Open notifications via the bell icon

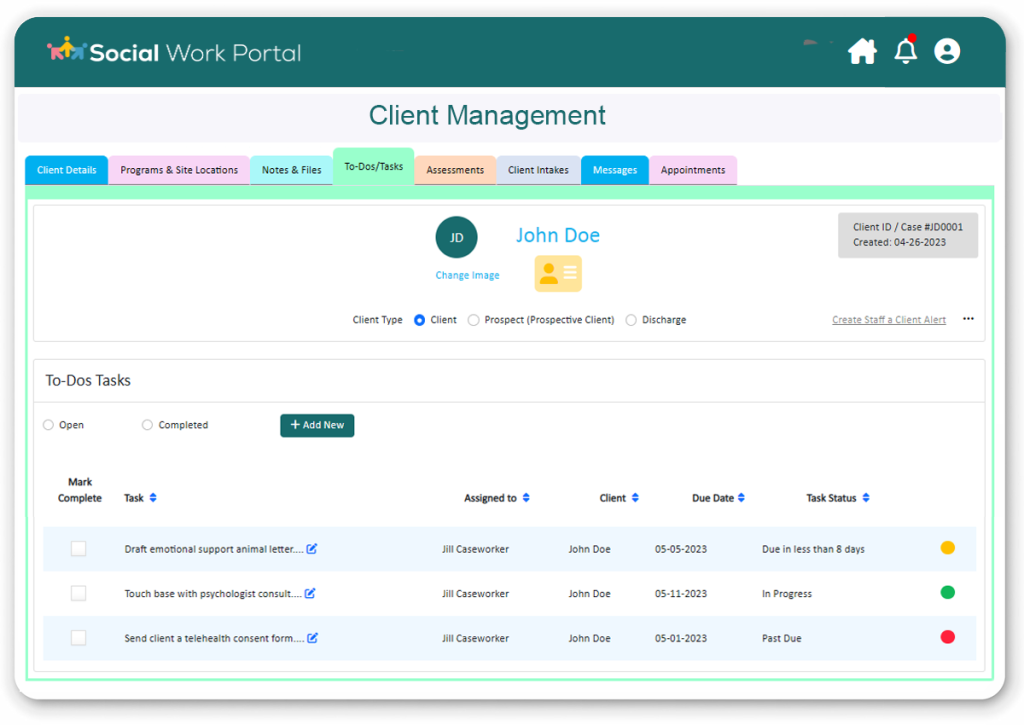coord(905,51)
